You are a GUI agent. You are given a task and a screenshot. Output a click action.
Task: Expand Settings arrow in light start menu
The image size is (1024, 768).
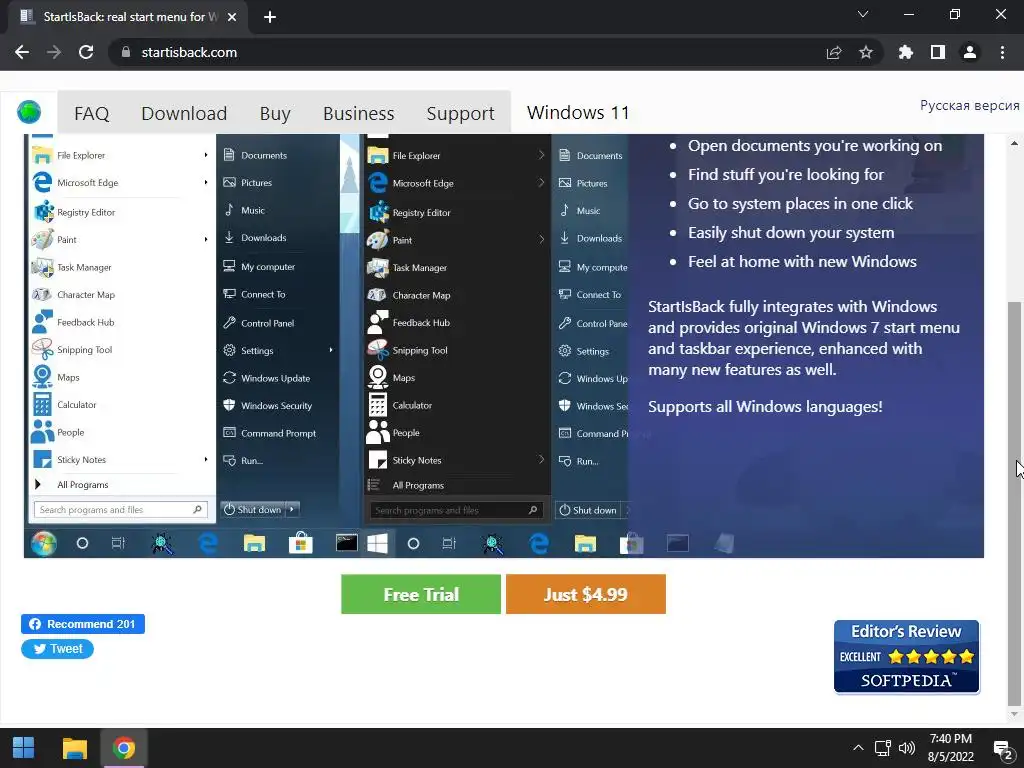tap(331, 351)
